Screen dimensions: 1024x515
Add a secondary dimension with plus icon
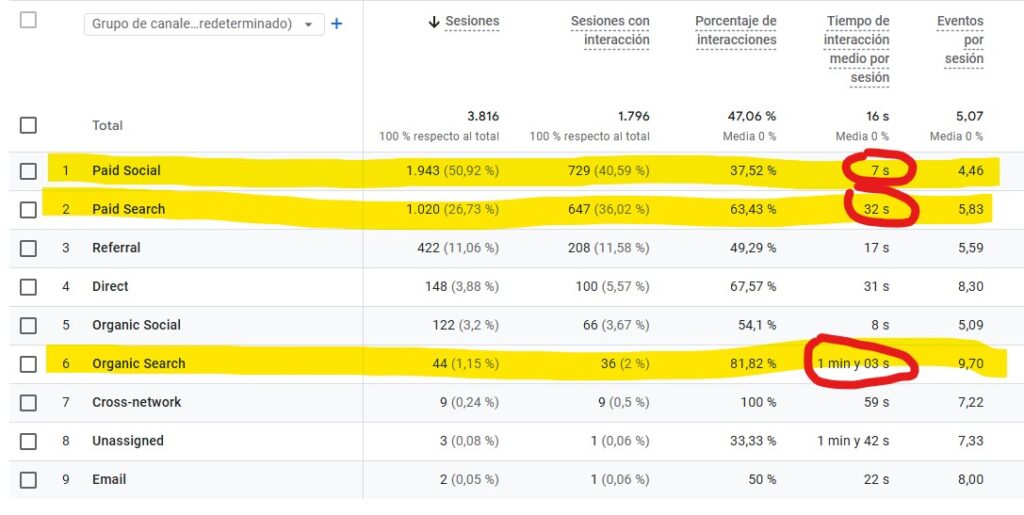click(336, 24)
